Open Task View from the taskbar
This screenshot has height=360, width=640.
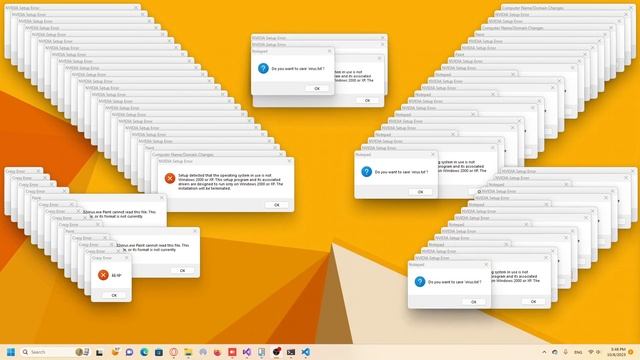[99, 352]
